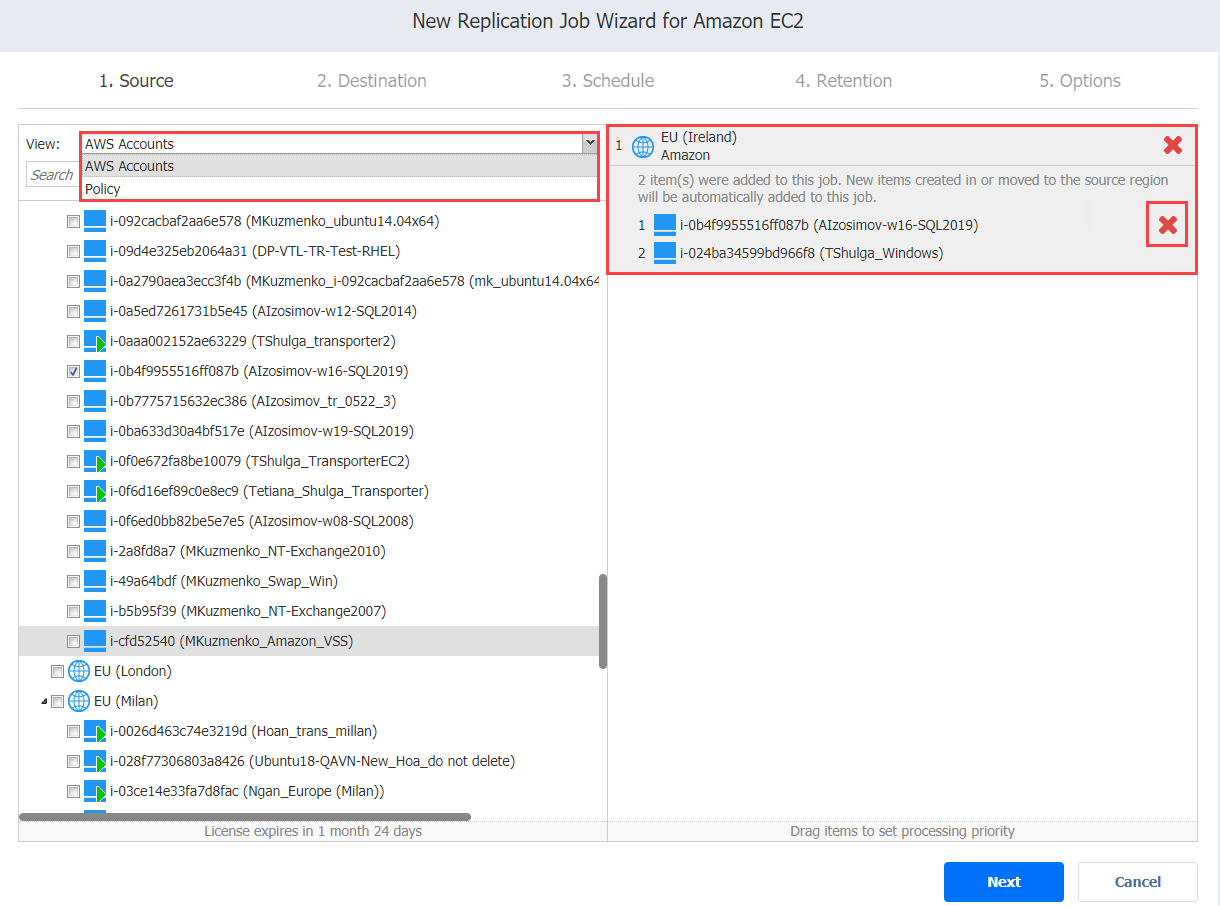The width and height of the screenshot is (1220, 906).
Task: Open the View dropdown arrow
Action: pyautogui.click(x=589, y=144)
